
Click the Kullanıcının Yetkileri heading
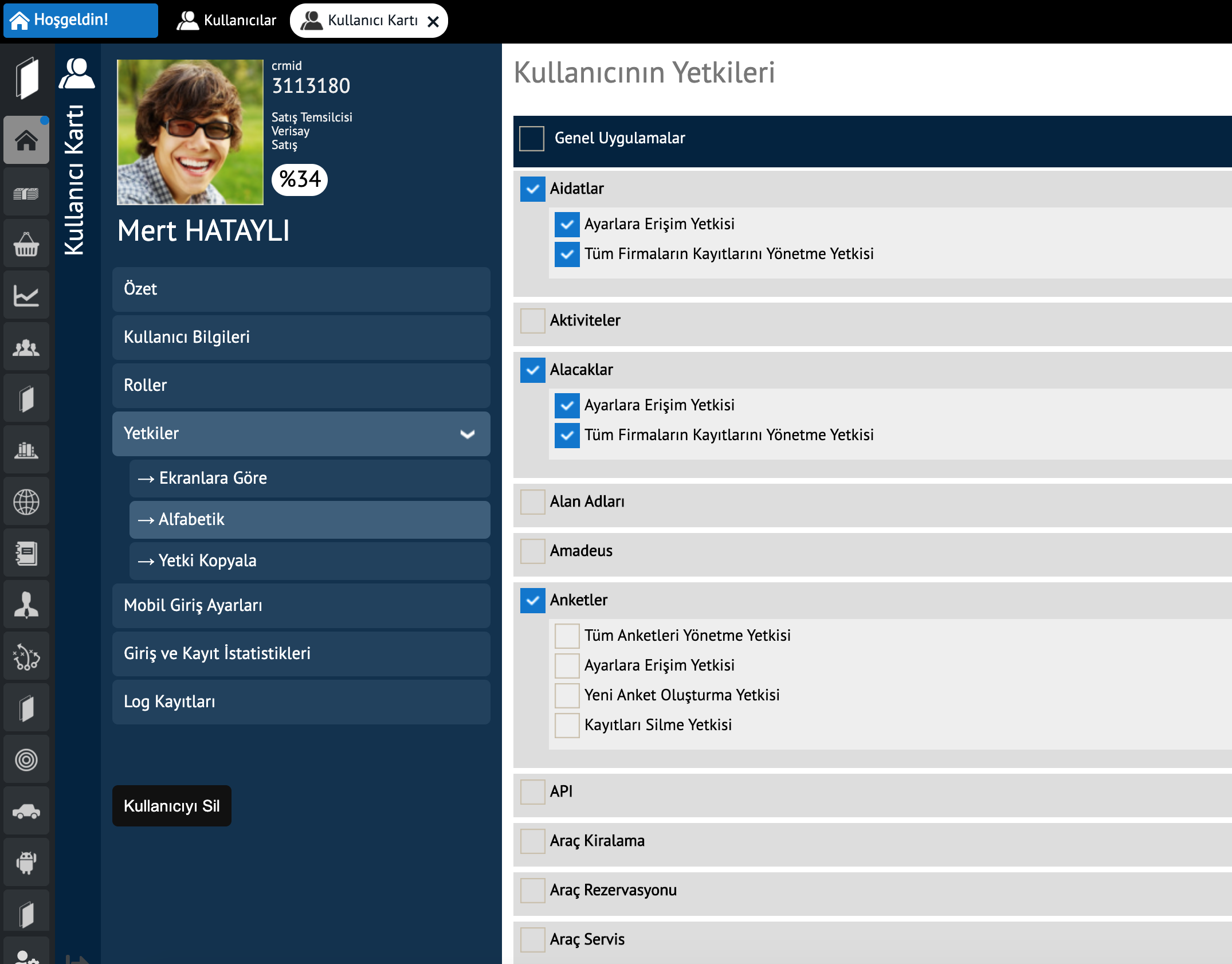(644, 73)
